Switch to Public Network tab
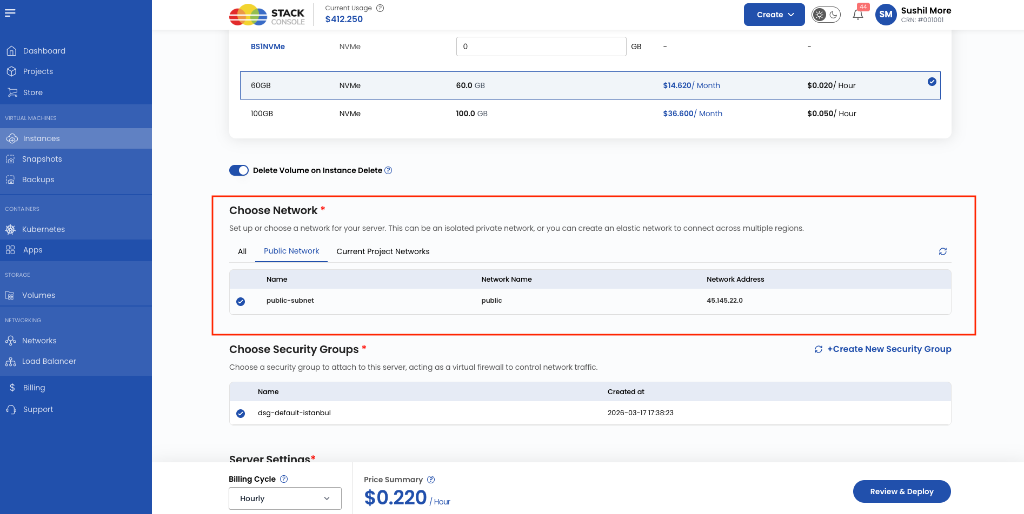This screenshot has height=514, width=1024. pyautogui.click(x=291, y=251)
